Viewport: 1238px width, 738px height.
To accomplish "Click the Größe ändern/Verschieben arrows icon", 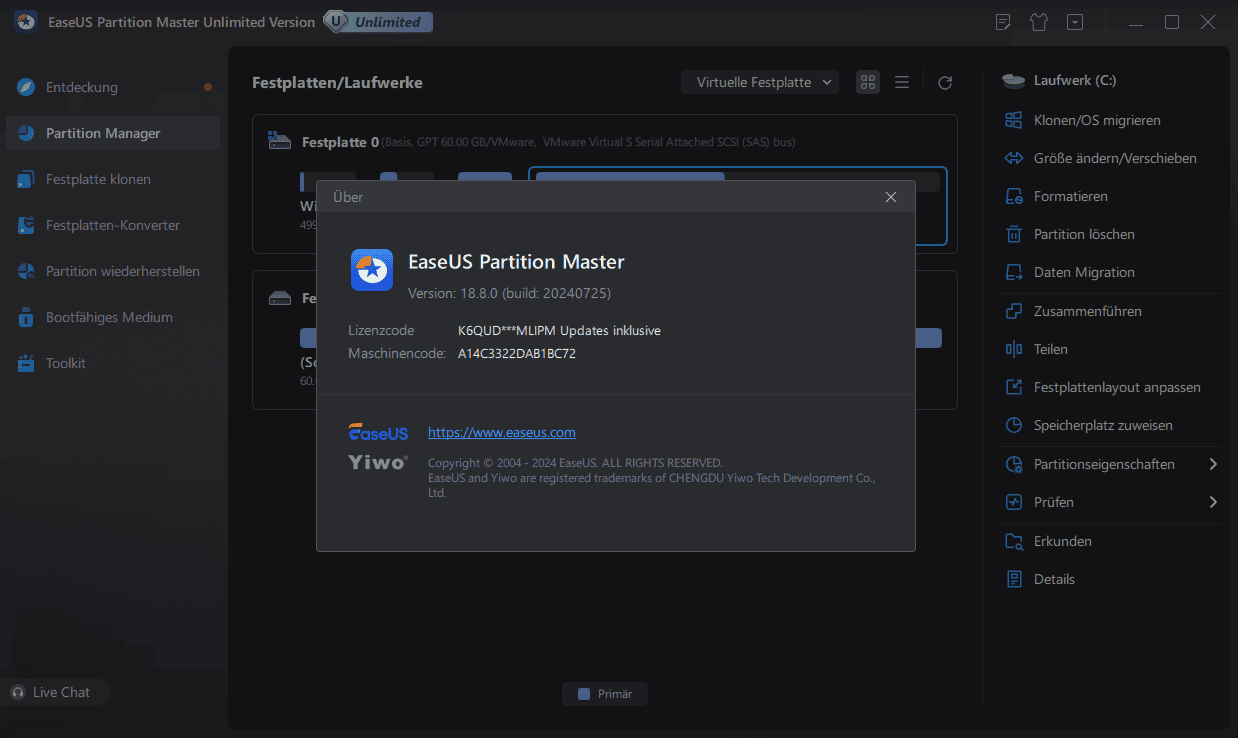I will pyautogui.click(x=1014, y=158).
